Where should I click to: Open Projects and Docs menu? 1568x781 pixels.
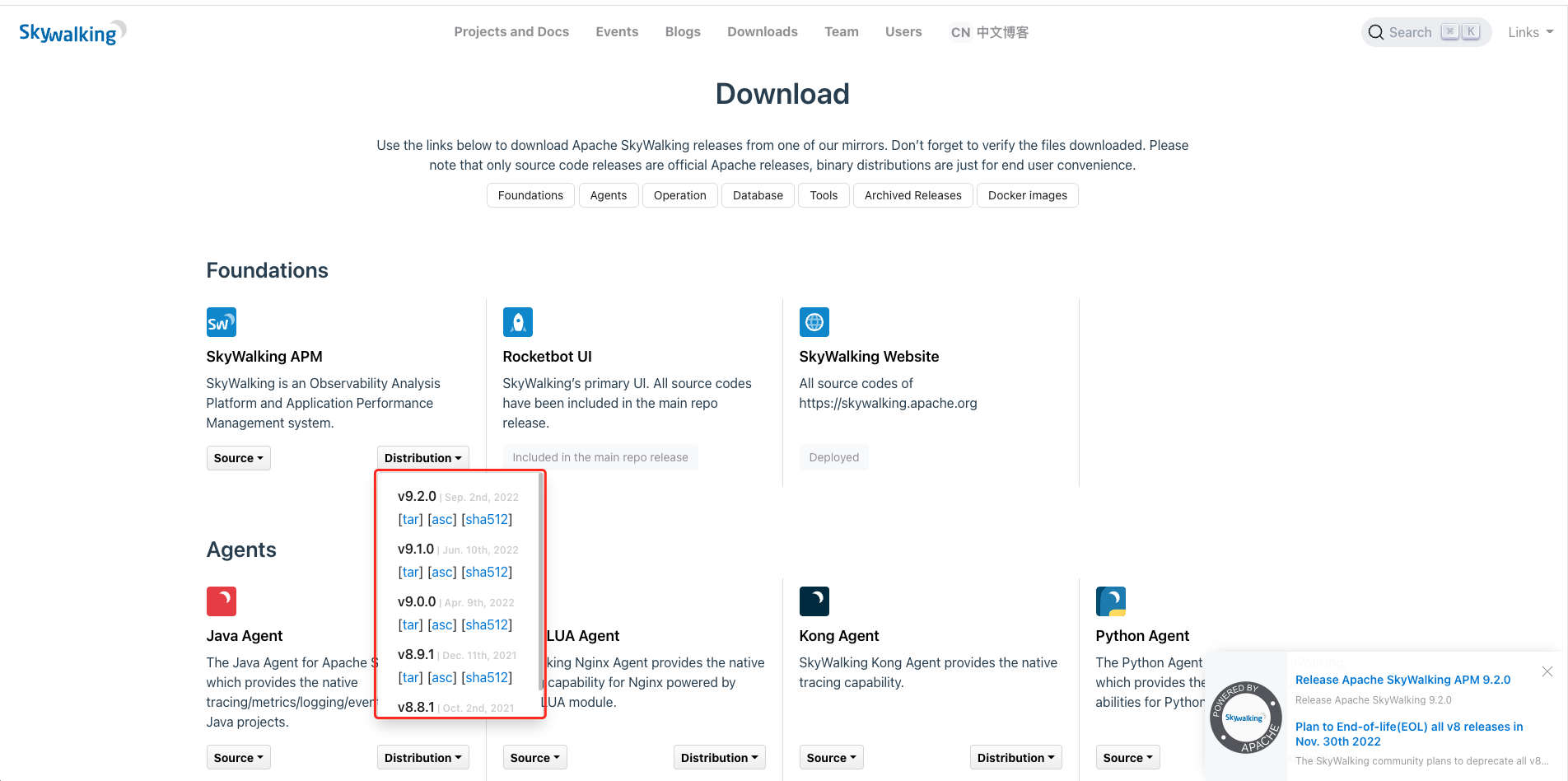tap(511, 31)
